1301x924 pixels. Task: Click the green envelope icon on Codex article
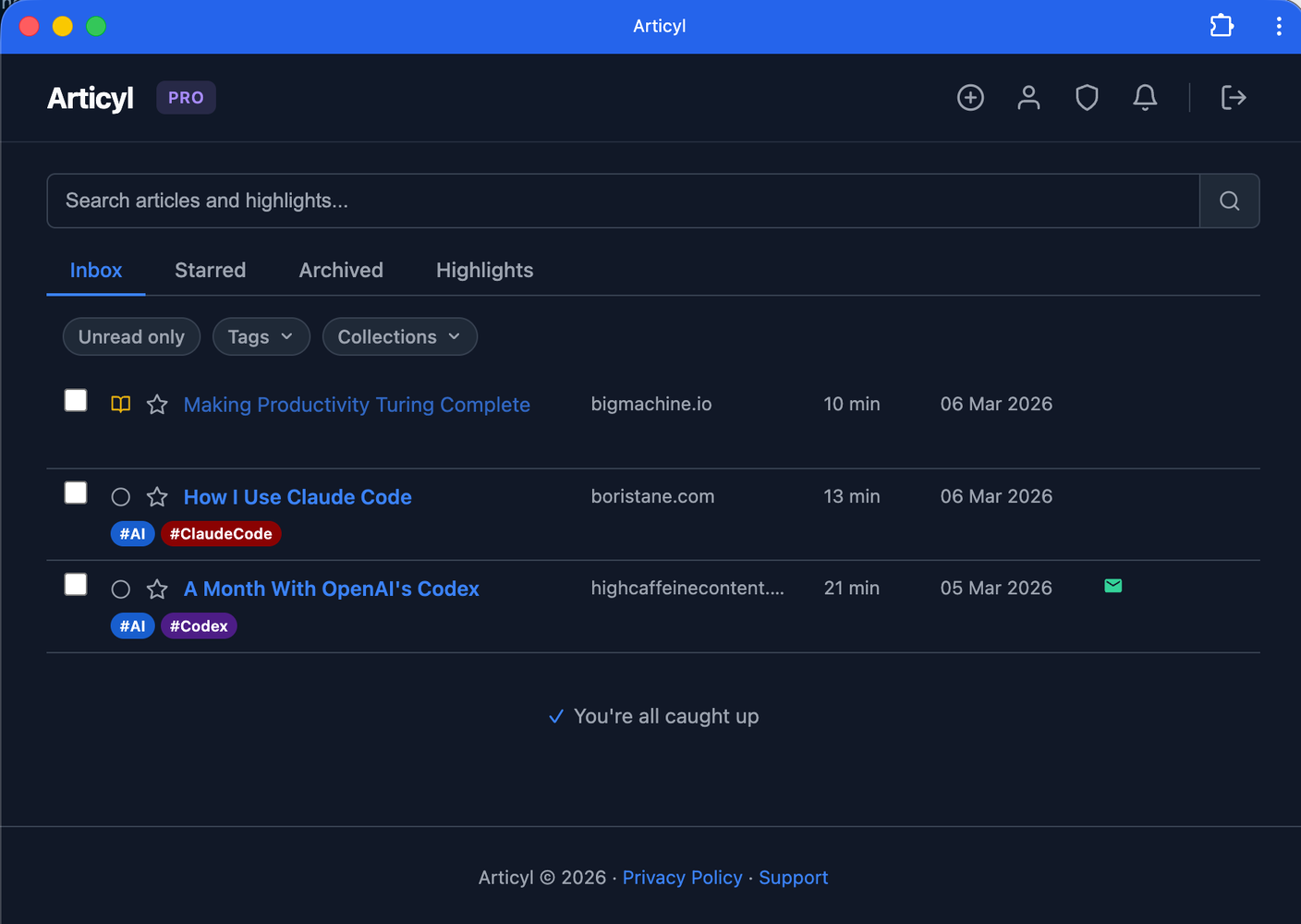point(1113,586)
